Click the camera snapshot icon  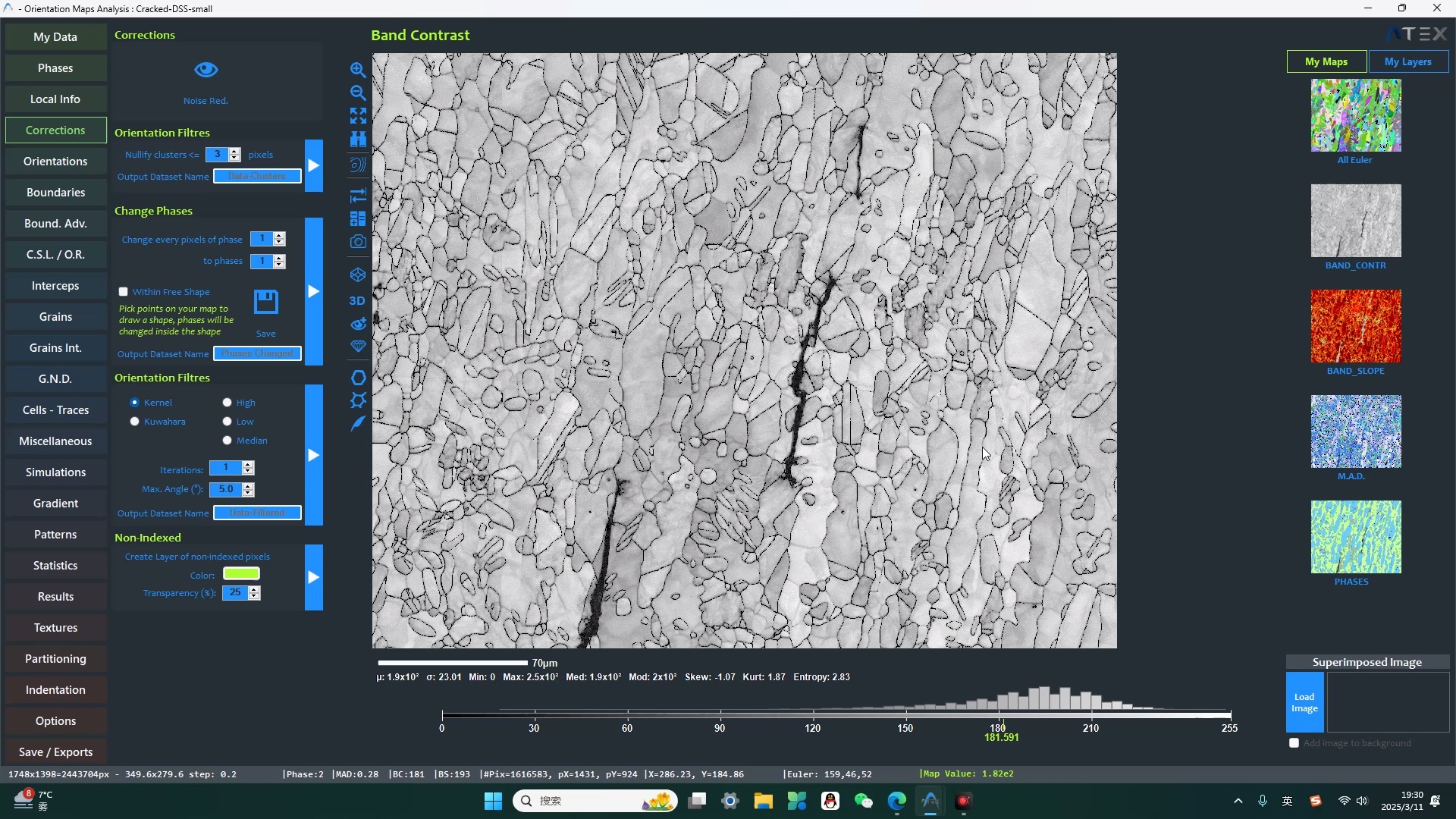pos(358,242)
